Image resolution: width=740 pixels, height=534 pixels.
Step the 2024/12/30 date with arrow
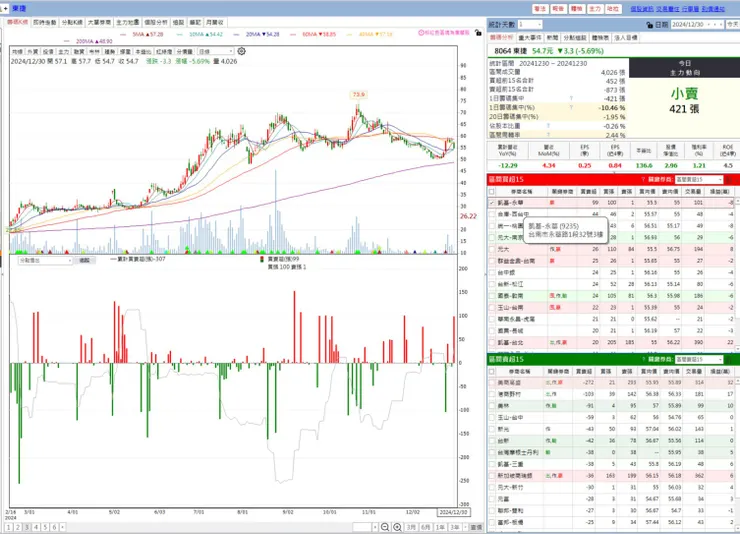point(715,25)
